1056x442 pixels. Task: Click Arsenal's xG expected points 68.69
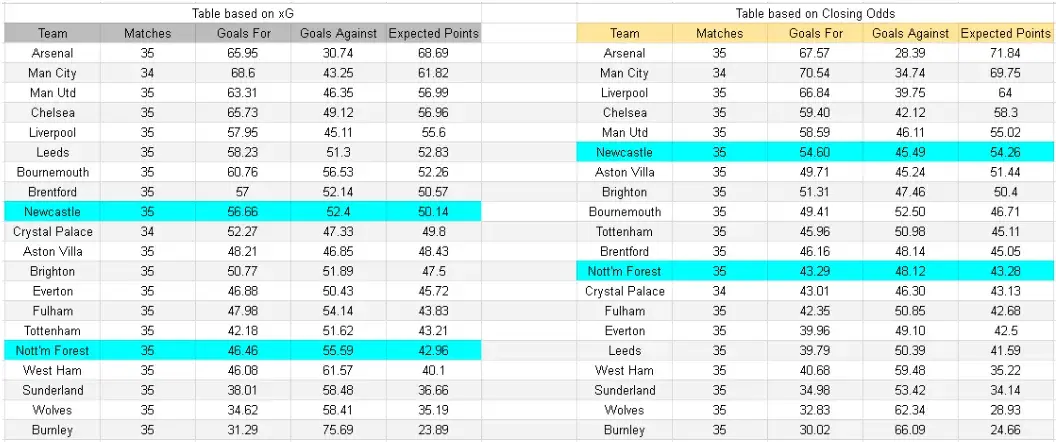click(x=433, y=53)
